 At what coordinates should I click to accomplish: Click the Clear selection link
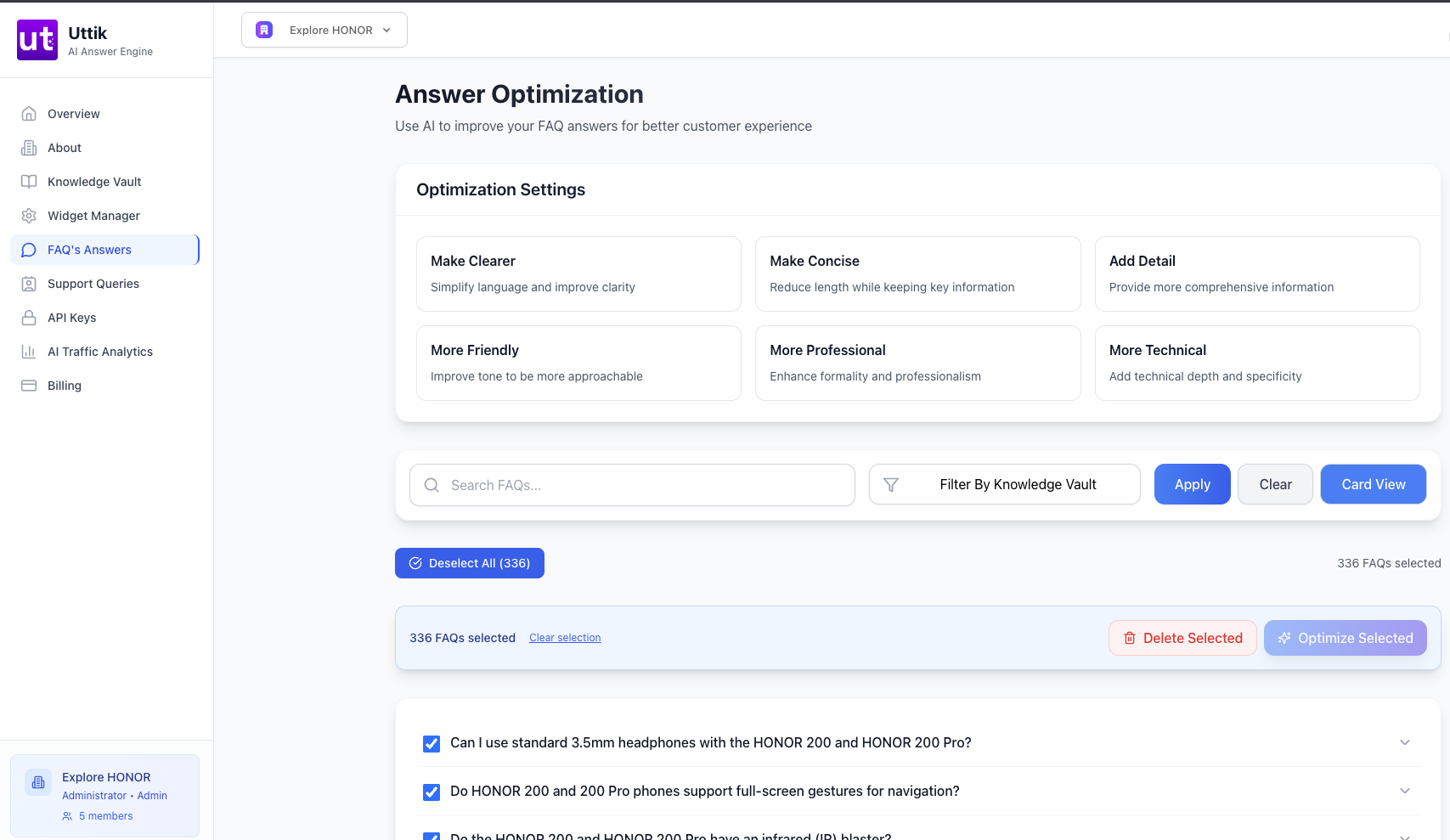point(565,637)
